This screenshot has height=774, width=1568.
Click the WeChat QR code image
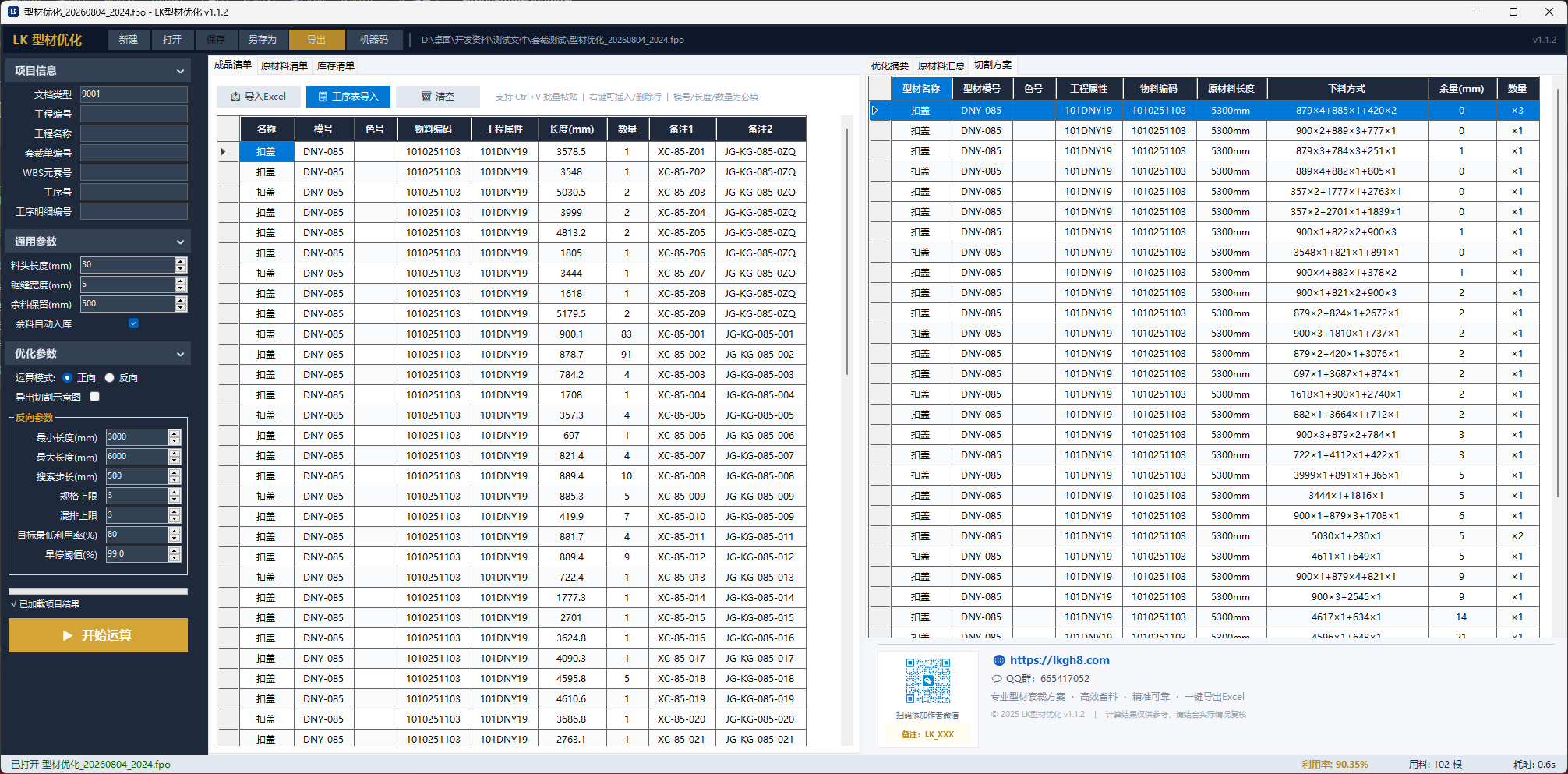pyautogui.click(x=927, y=680)
